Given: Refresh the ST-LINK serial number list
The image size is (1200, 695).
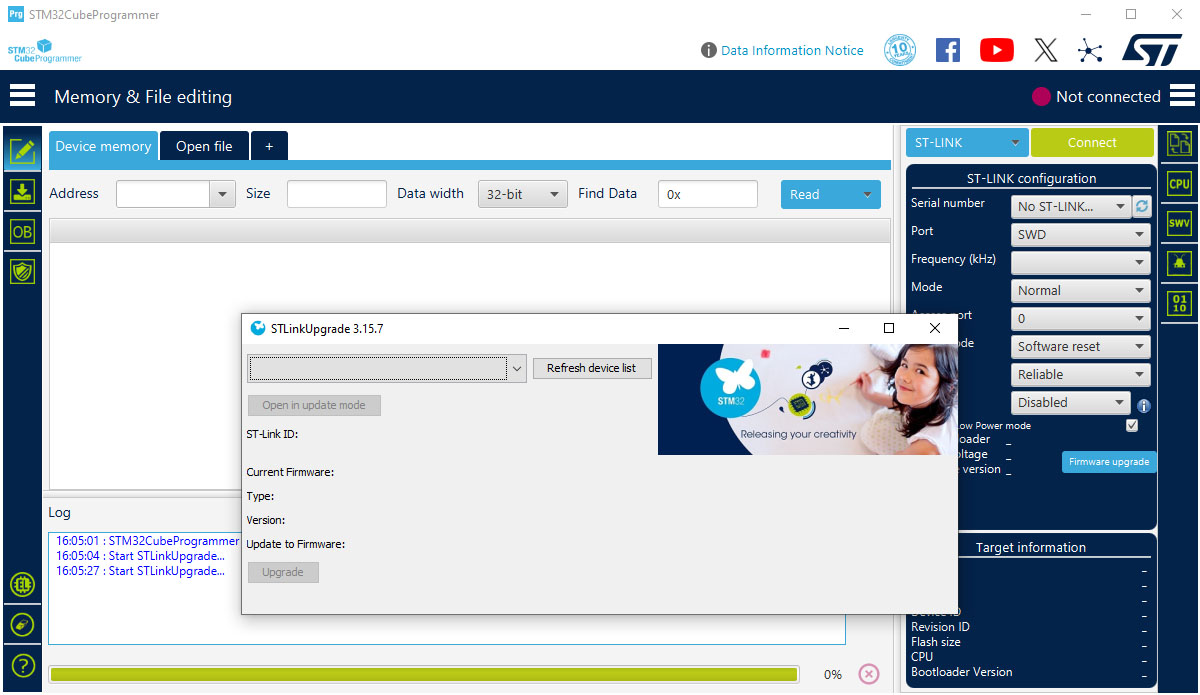Looking at the screenshot, I should click(x=1142, y=206).
